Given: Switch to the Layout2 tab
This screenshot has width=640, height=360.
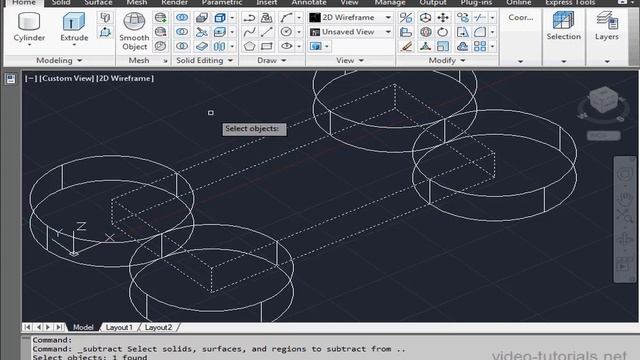Looking at the screenshot, I should [158, 327].
